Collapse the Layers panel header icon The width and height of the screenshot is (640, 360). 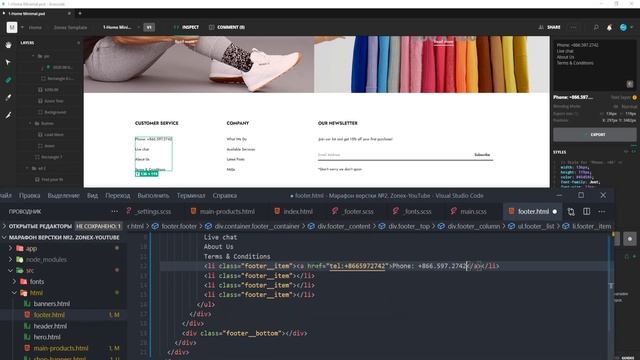pos(78,43)
